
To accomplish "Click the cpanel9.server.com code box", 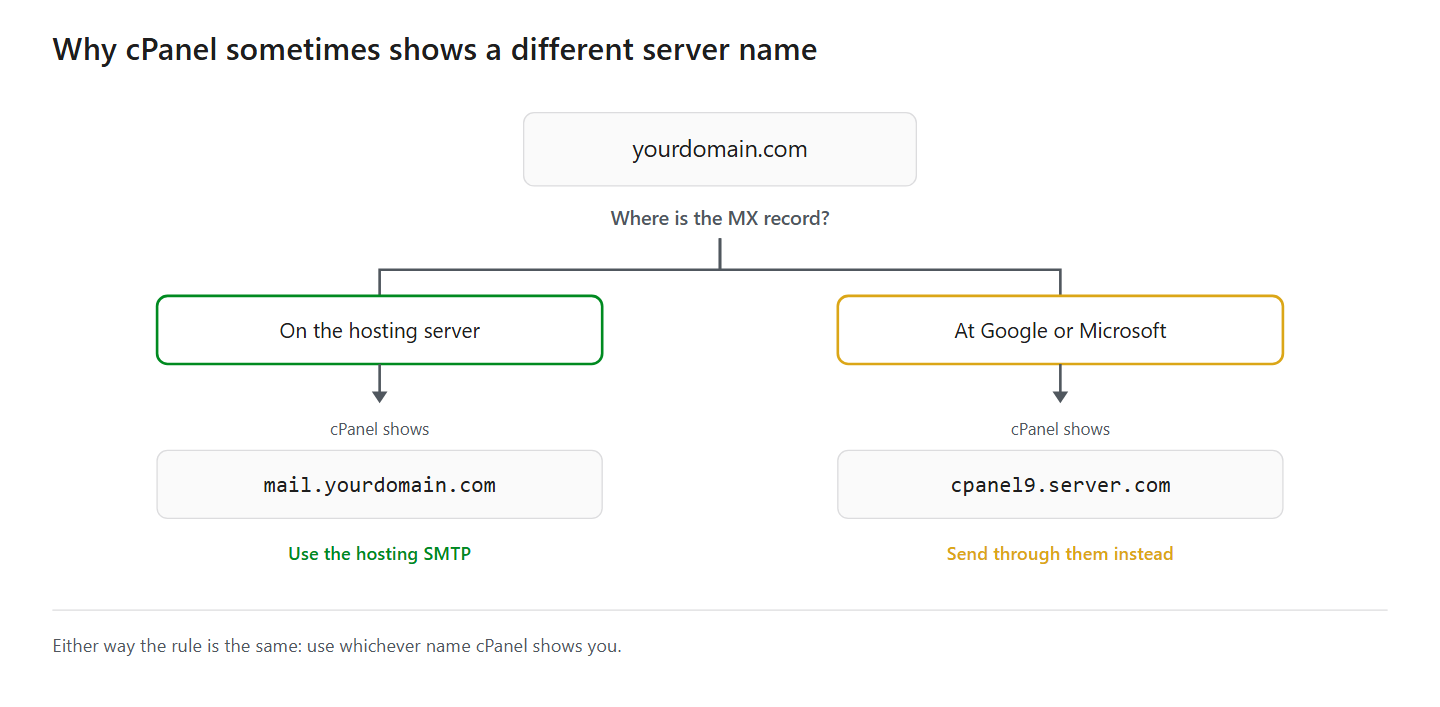I will 1060,485.
